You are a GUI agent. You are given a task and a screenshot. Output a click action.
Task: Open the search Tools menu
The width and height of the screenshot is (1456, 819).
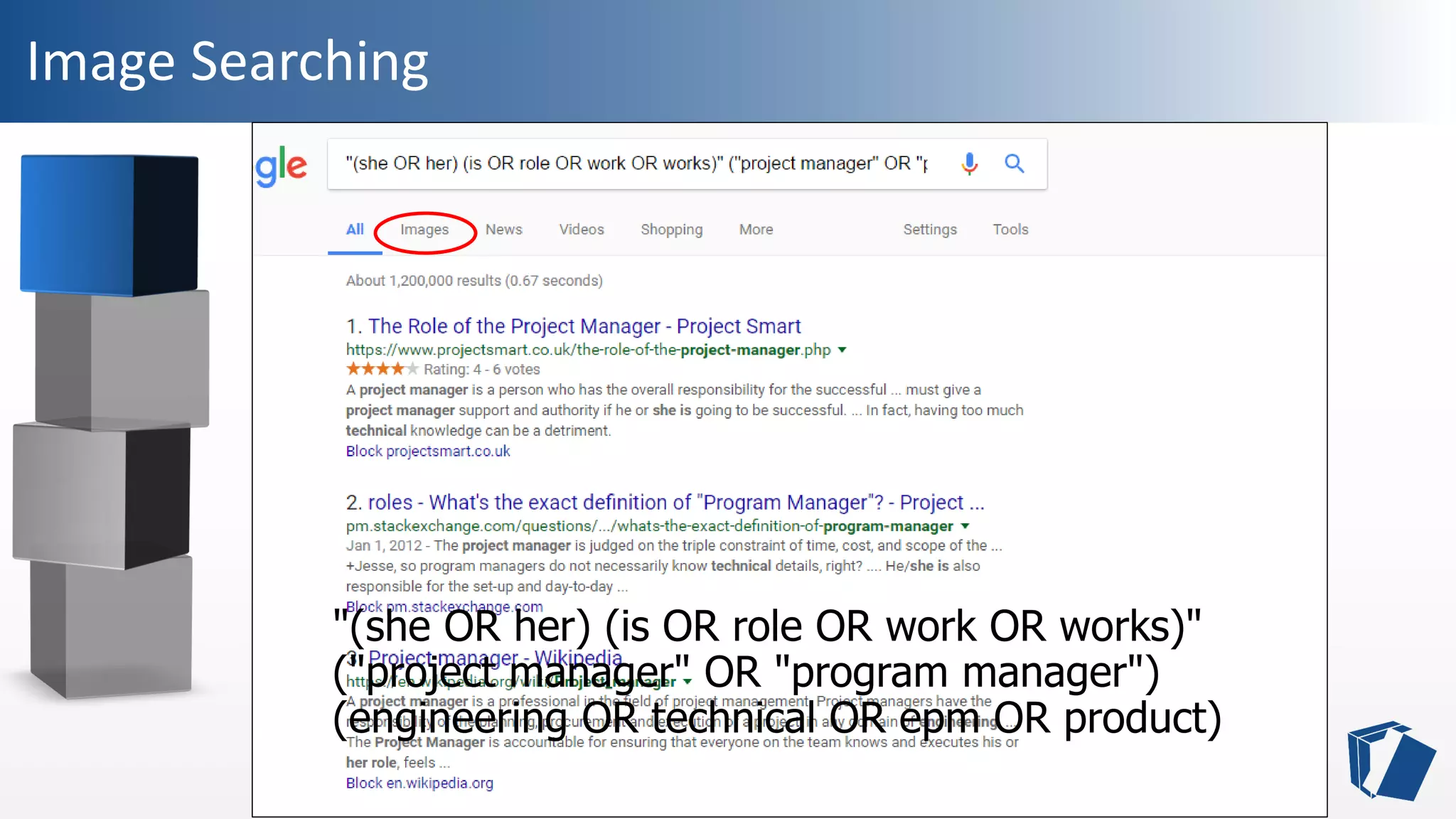(x=1010, y=230)
